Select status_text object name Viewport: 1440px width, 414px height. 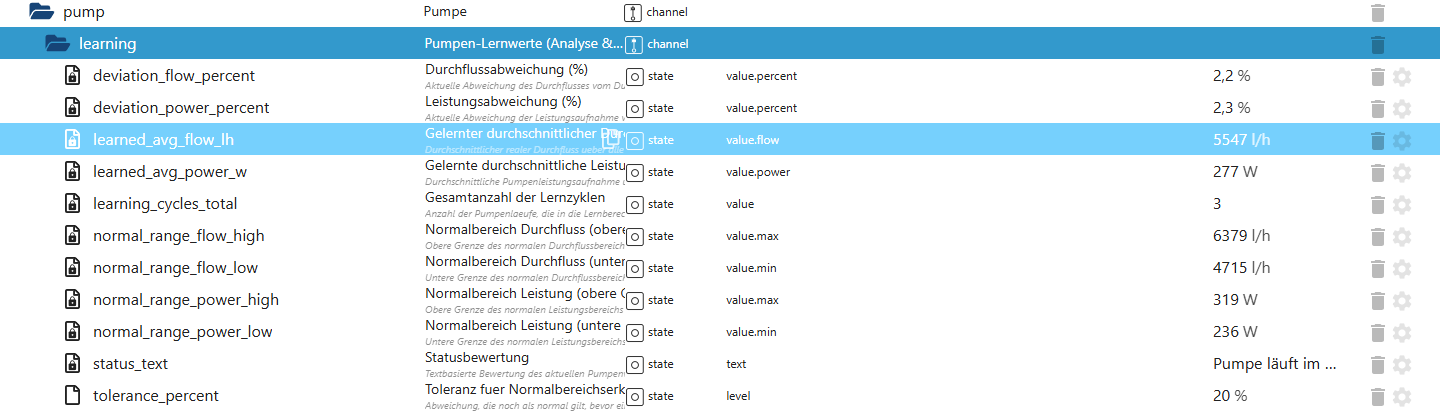(x=131, y=364)
